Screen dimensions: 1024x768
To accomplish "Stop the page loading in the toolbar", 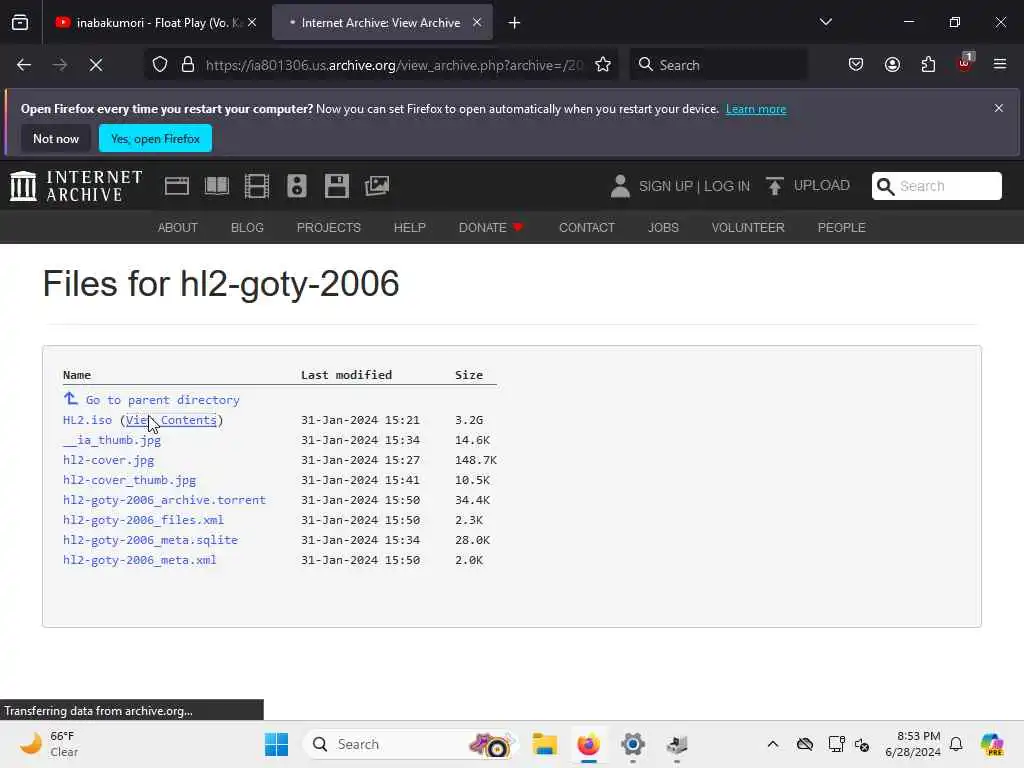I will click(x=96, y=65).
